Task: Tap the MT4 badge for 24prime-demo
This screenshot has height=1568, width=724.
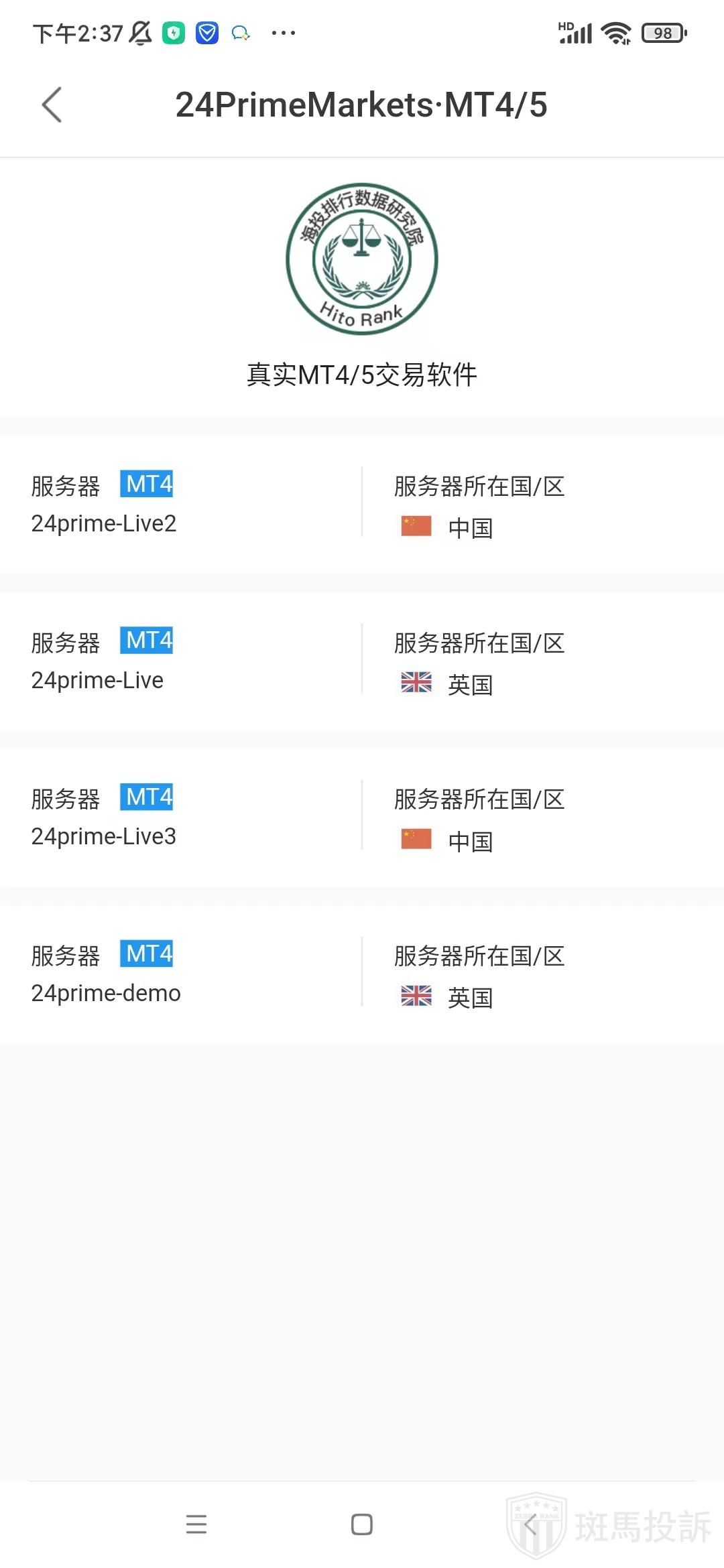Action: (147, 954)
